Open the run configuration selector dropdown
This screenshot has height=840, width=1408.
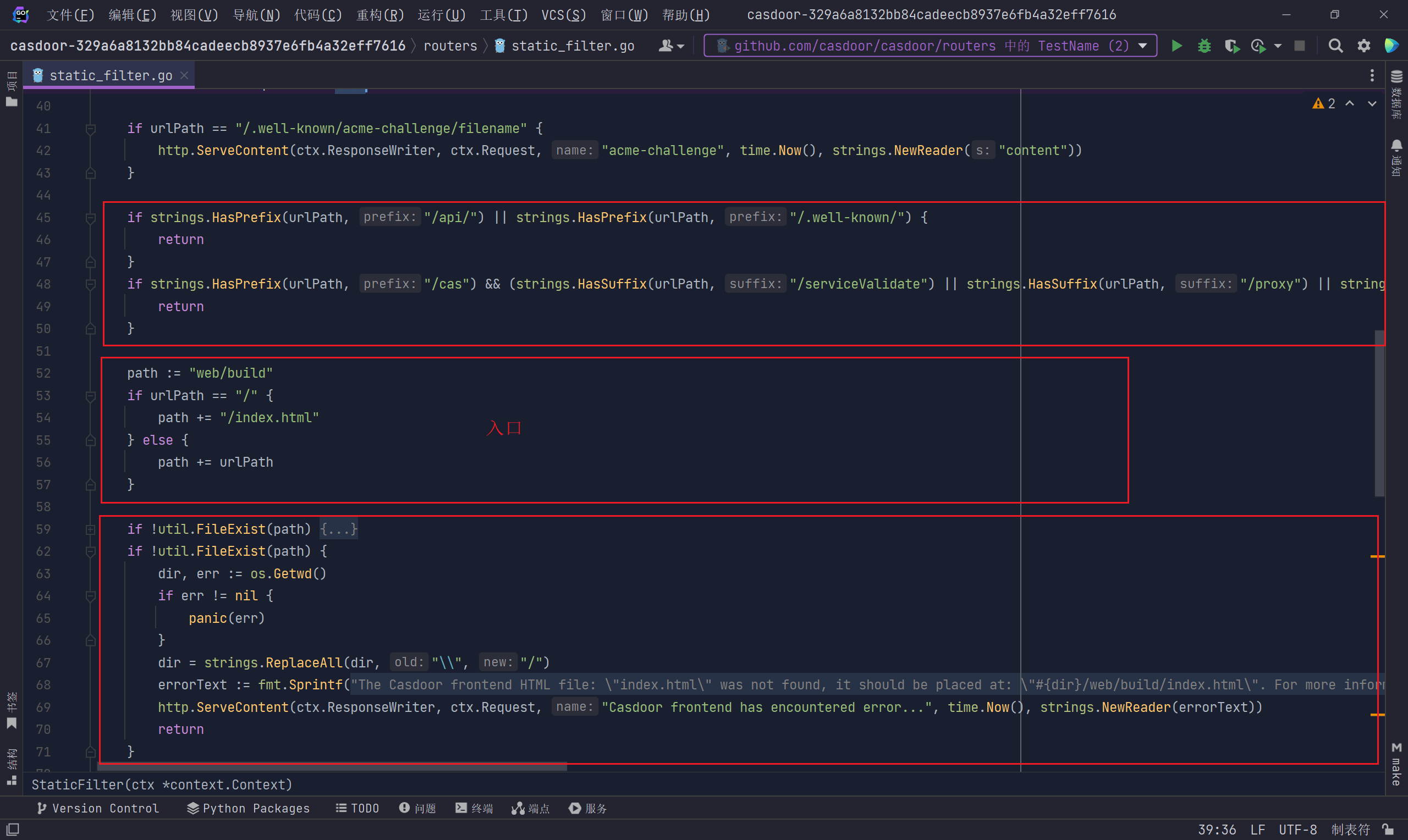pyautogui.click(x=930, y=46)
